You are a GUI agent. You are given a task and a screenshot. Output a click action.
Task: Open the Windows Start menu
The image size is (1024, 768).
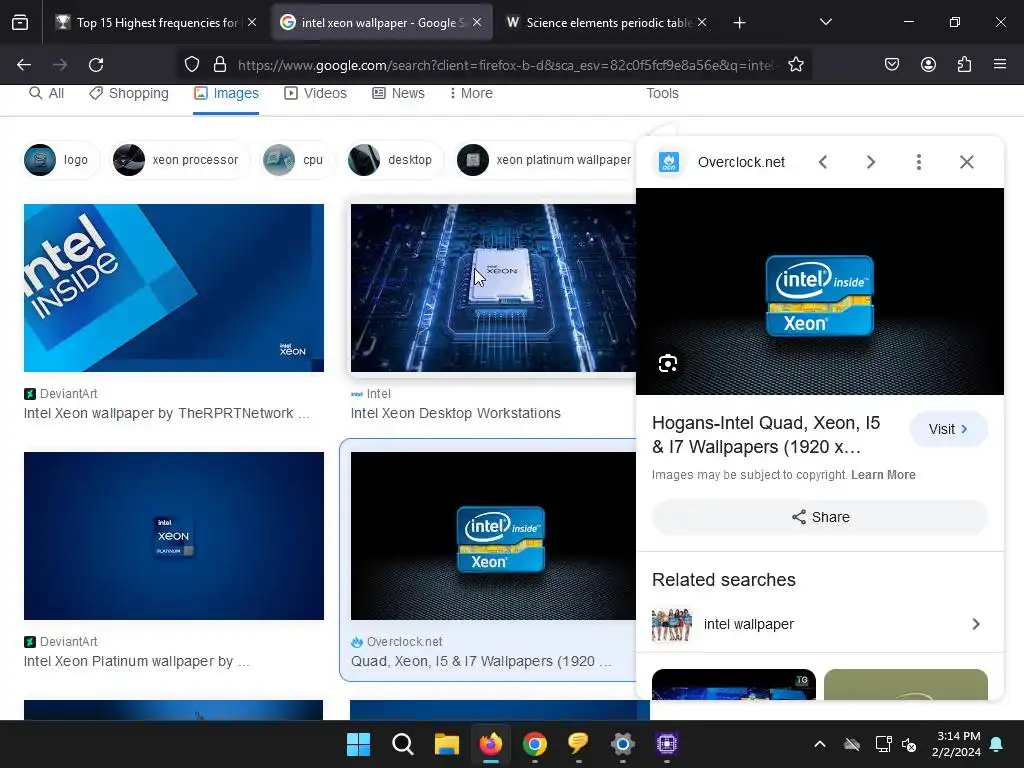[359, 744]
